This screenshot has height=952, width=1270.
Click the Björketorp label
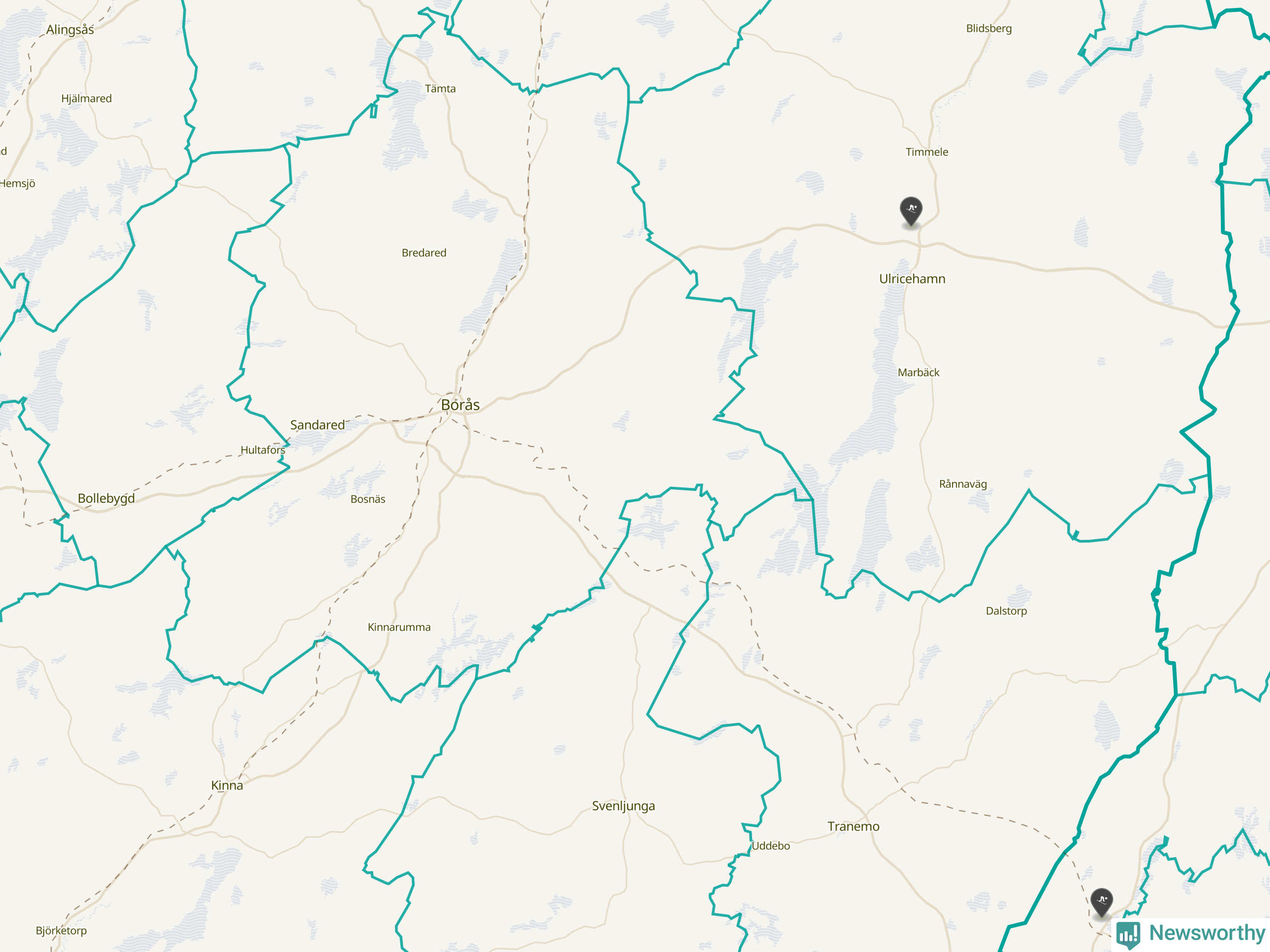[62, 931]
